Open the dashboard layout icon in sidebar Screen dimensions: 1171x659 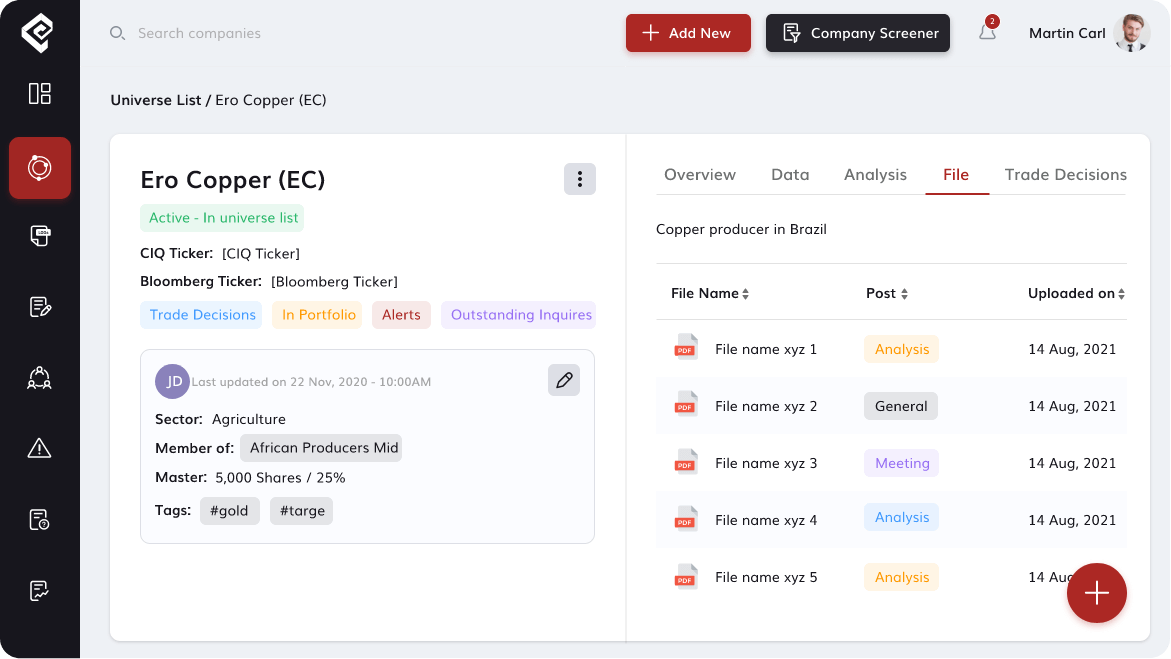(40, 93)
